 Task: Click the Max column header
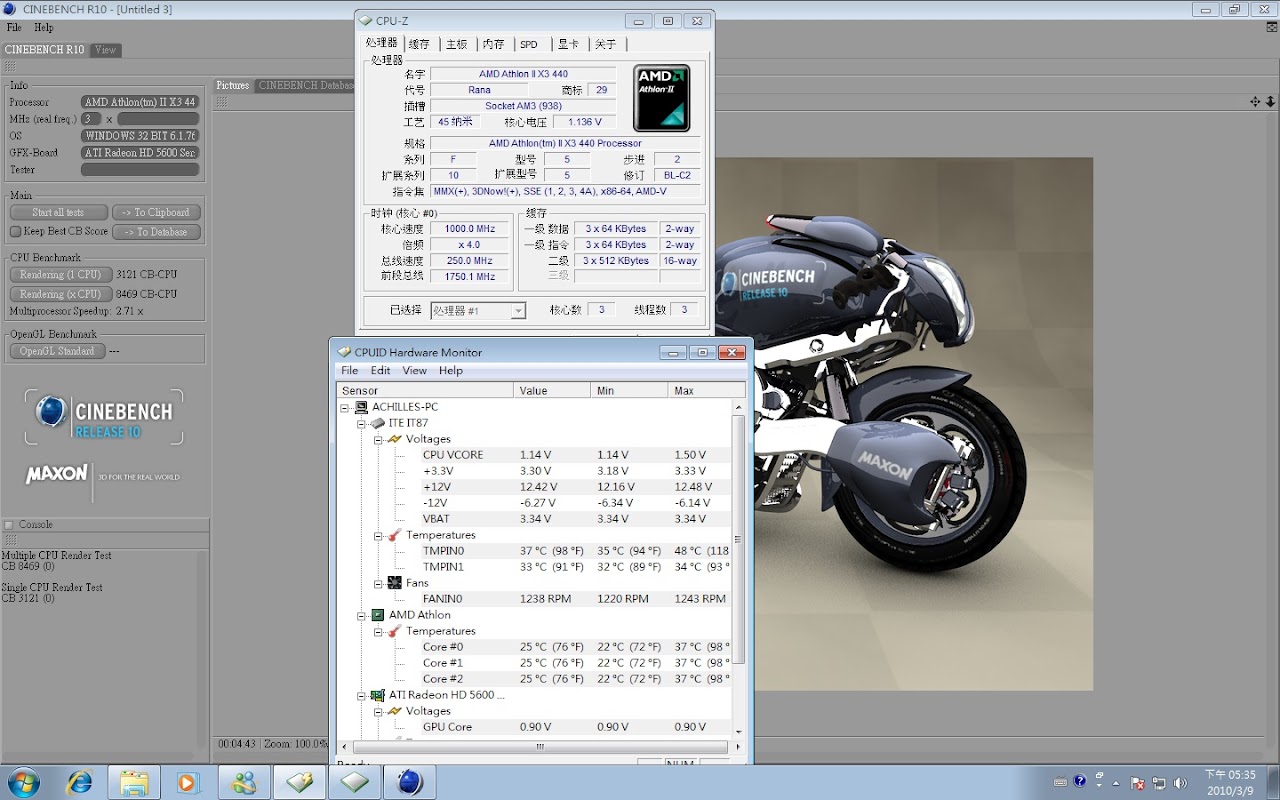(707, 390)
